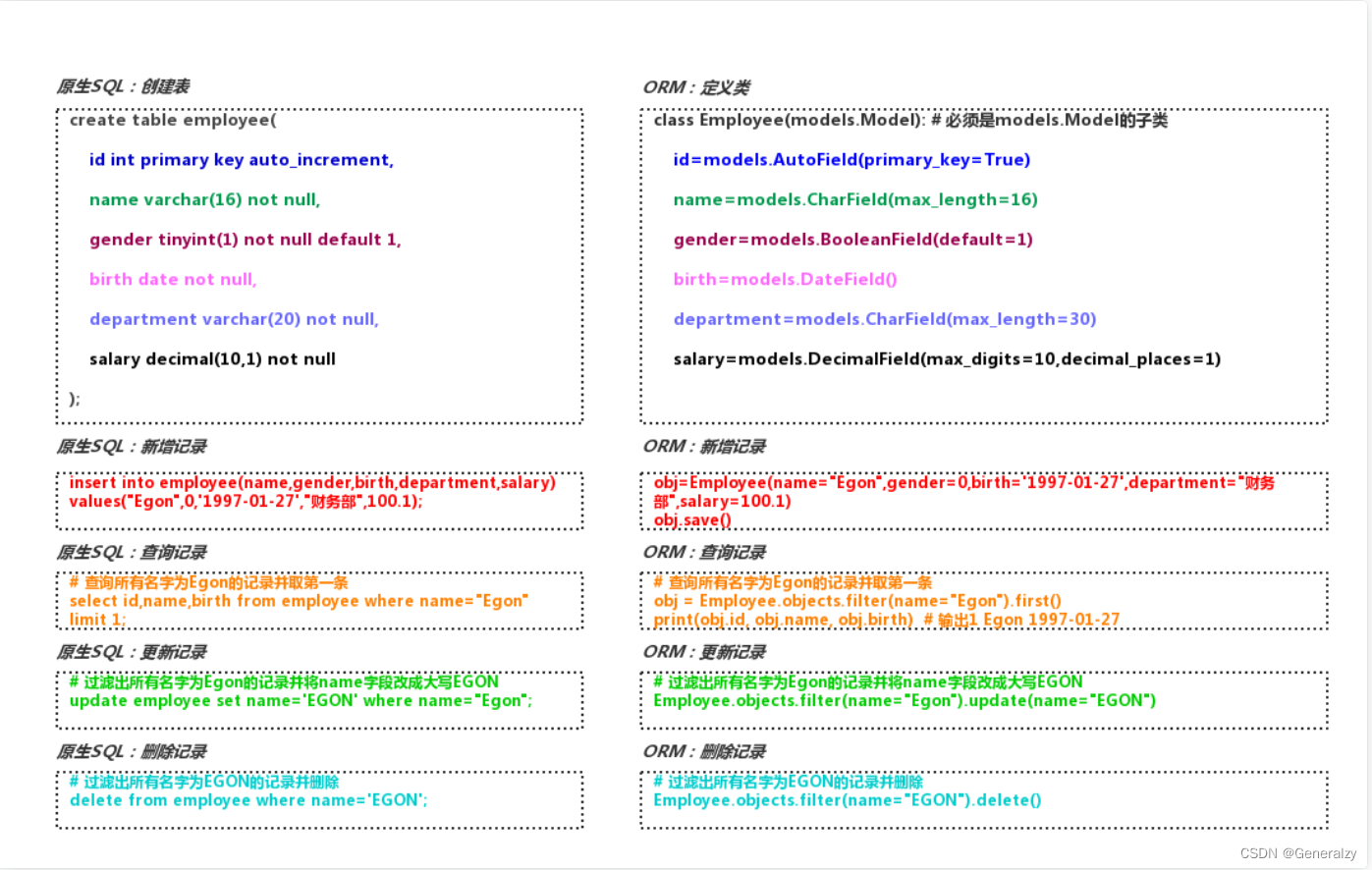Select 'id int primary key auto_increment,' line
Viewport: 1372px width, 870px height.
[242, 160]
